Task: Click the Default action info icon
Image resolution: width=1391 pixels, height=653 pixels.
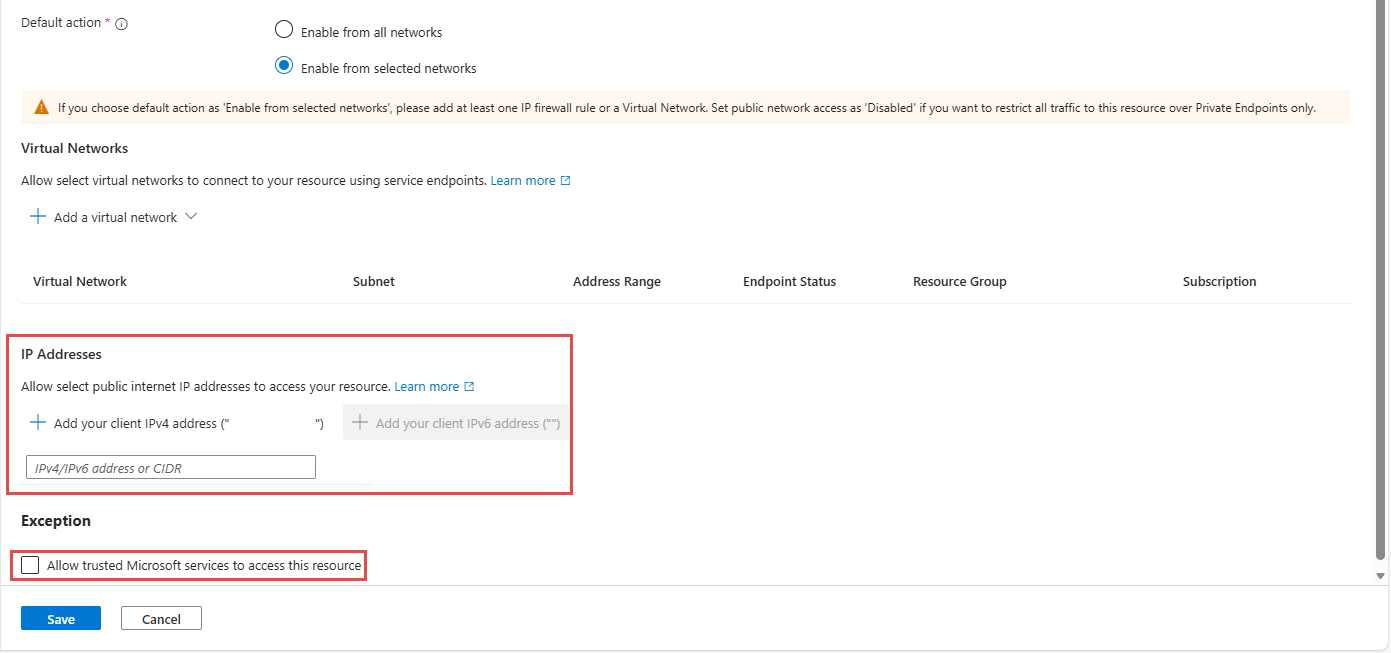Action: pos(122,24)
